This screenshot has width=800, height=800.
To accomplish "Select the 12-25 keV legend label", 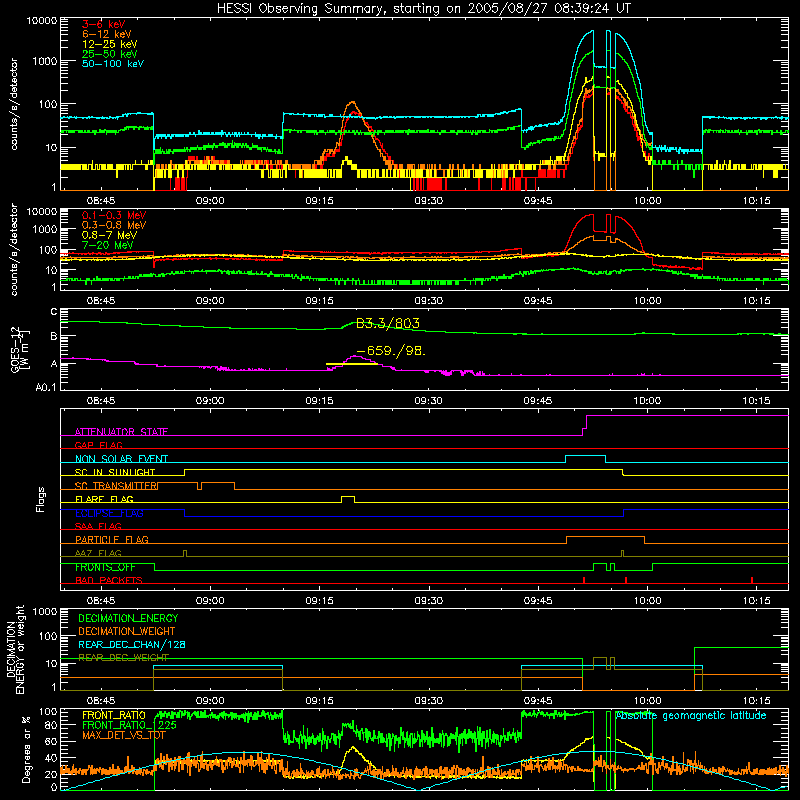I will (110, 44).
